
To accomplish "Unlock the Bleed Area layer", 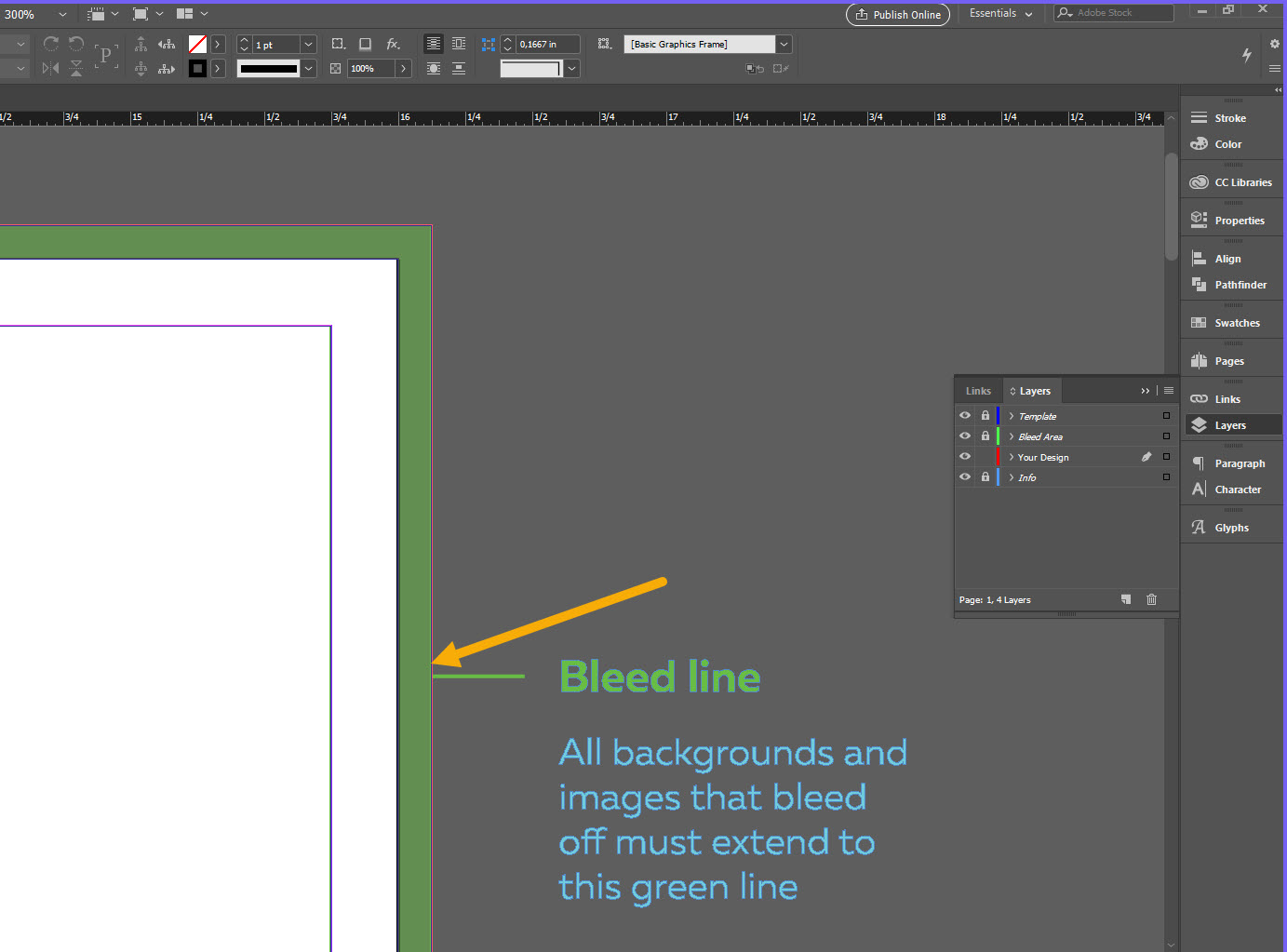I will pos(985,436).
